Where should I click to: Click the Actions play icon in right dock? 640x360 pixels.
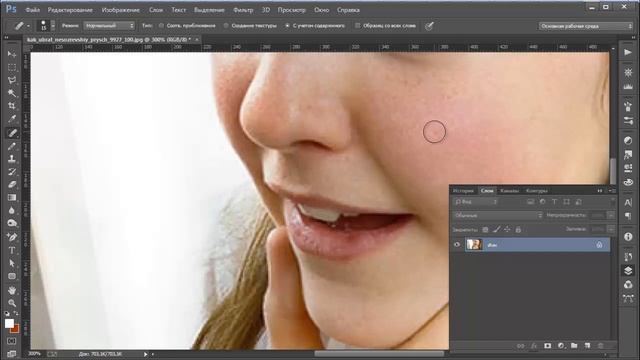(x=628, y=52)
